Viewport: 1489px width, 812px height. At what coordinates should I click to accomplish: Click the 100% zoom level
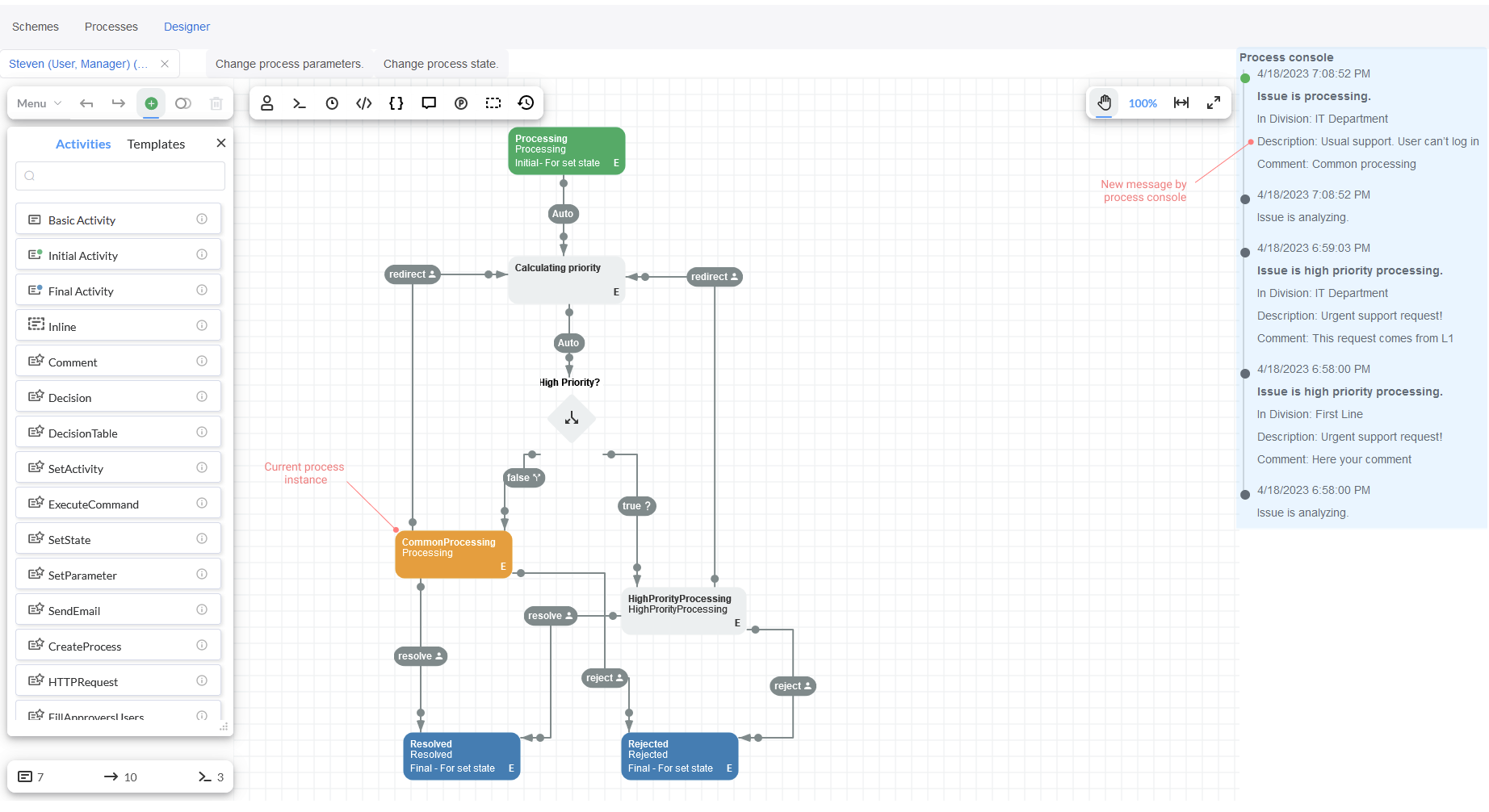tap(1143, 103)
